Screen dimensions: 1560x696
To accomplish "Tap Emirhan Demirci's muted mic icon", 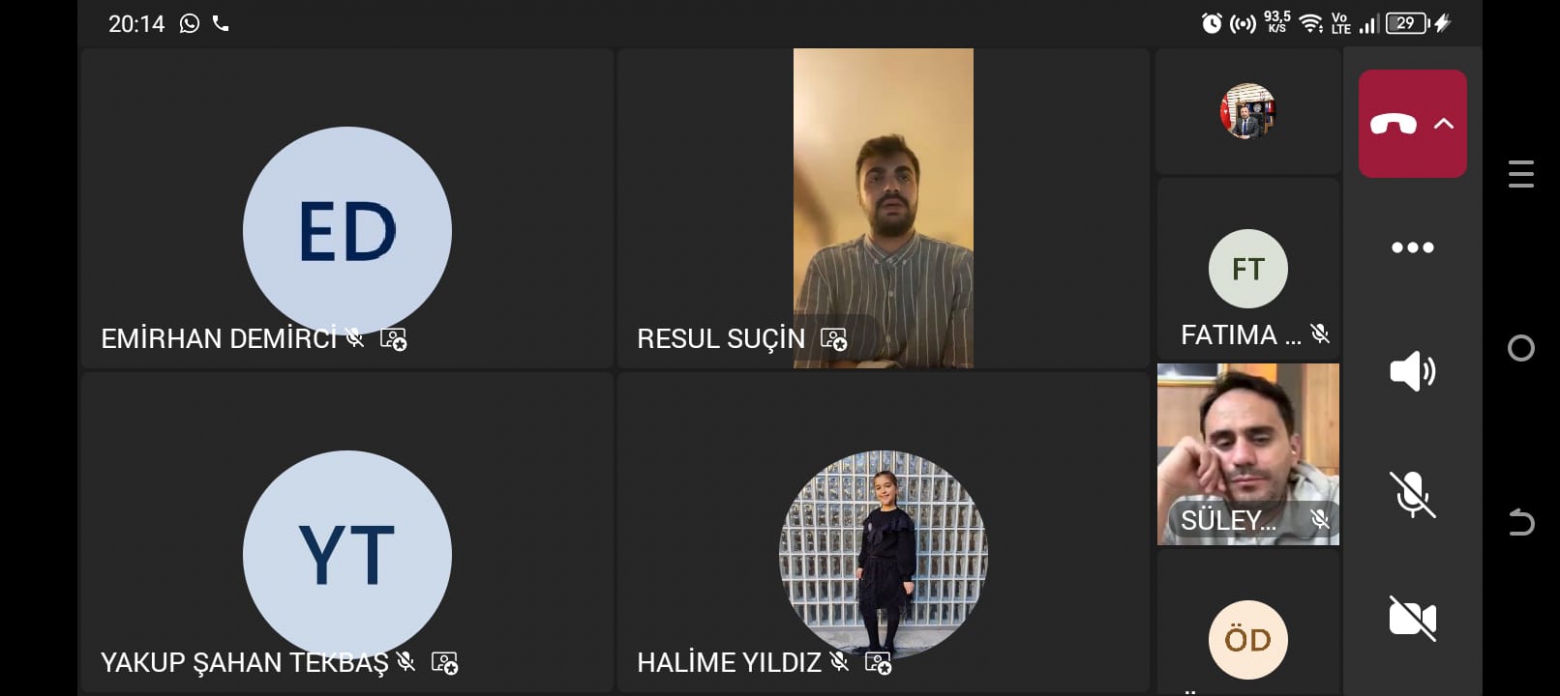I will 354,338.
